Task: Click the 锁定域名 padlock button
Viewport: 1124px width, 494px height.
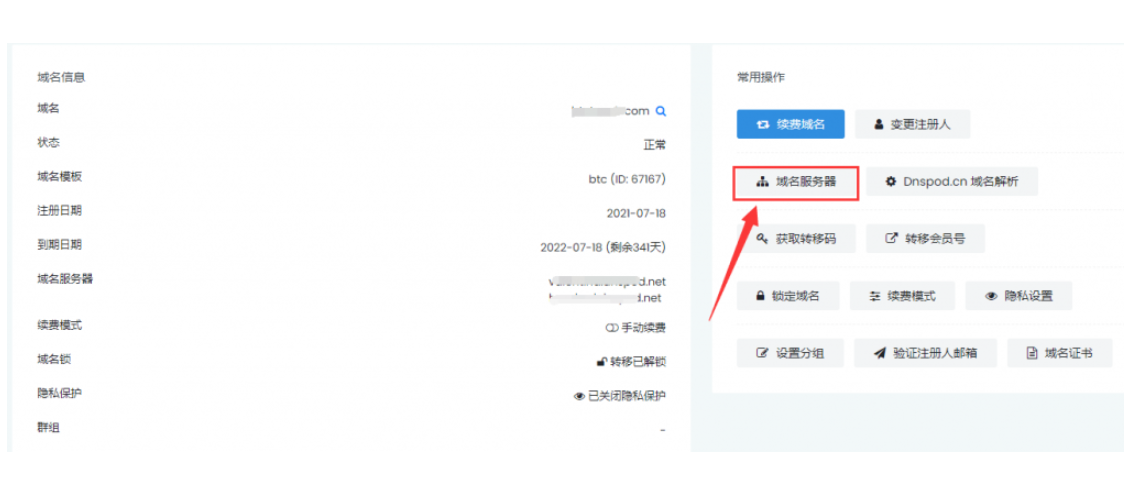Action: 787,296
